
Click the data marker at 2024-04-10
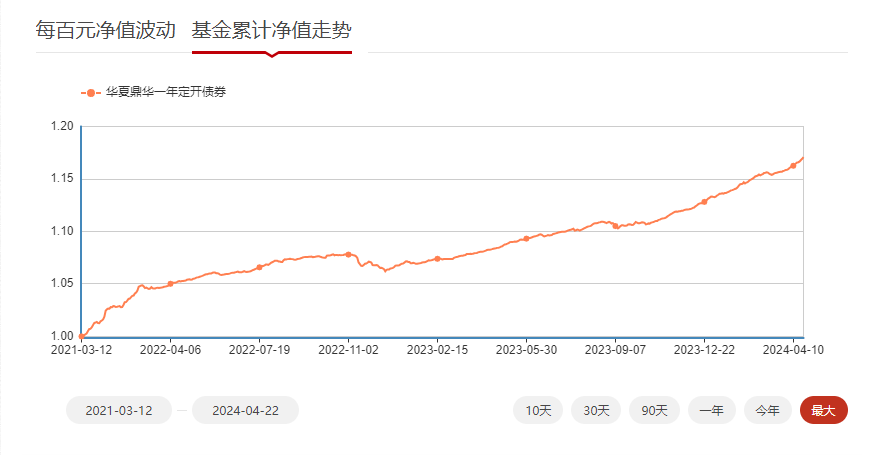coord(793,166)
